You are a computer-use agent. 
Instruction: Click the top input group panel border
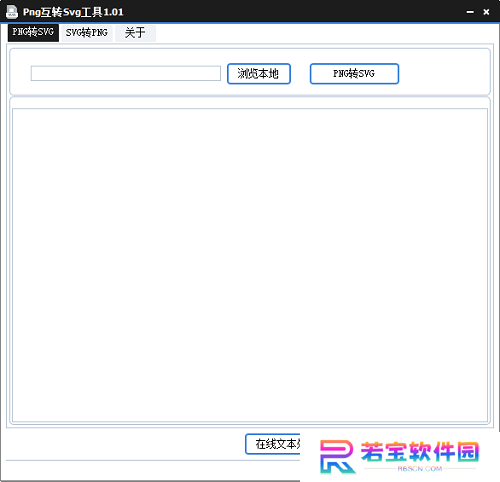coord(250,49)
